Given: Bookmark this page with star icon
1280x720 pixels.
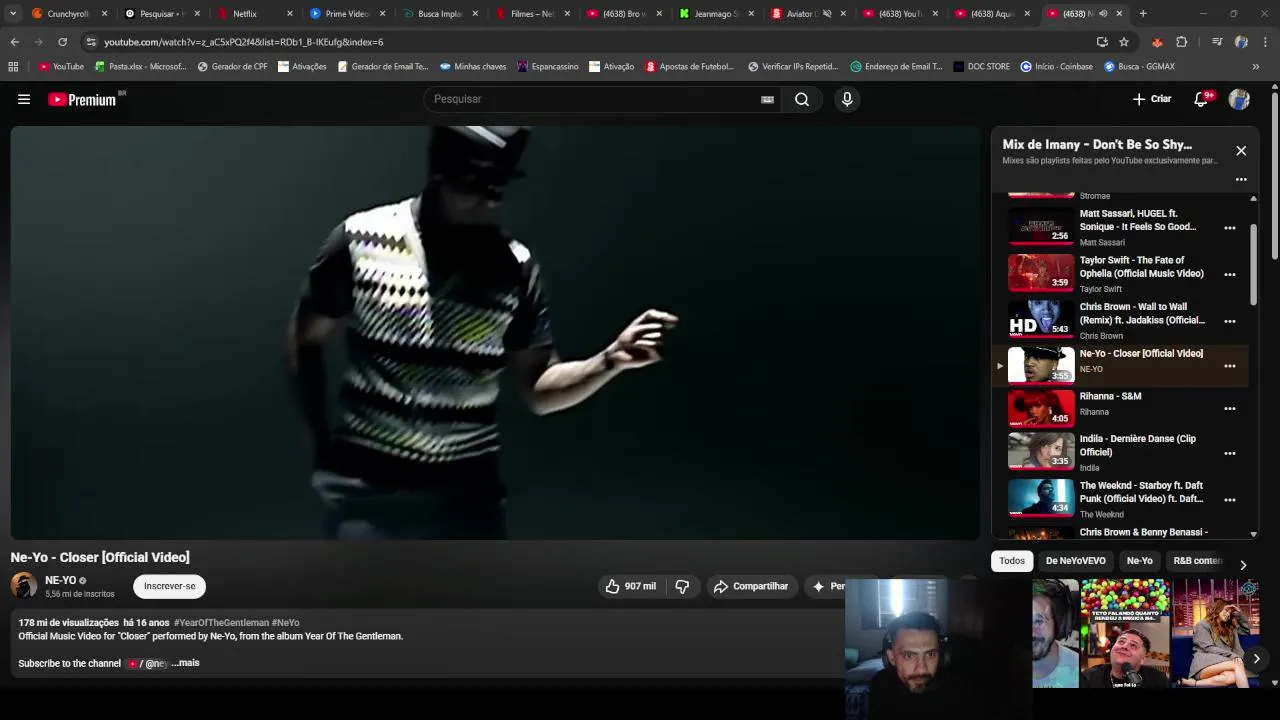Looking at the screenshot, I should pos(1124,42).
